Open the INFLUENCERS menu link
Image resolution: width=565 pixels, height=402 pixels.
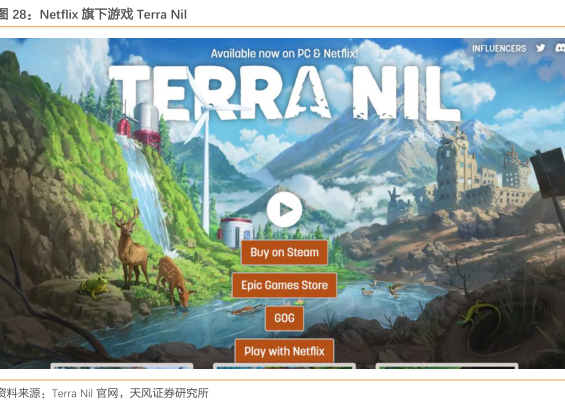click(x=499, y=48)
